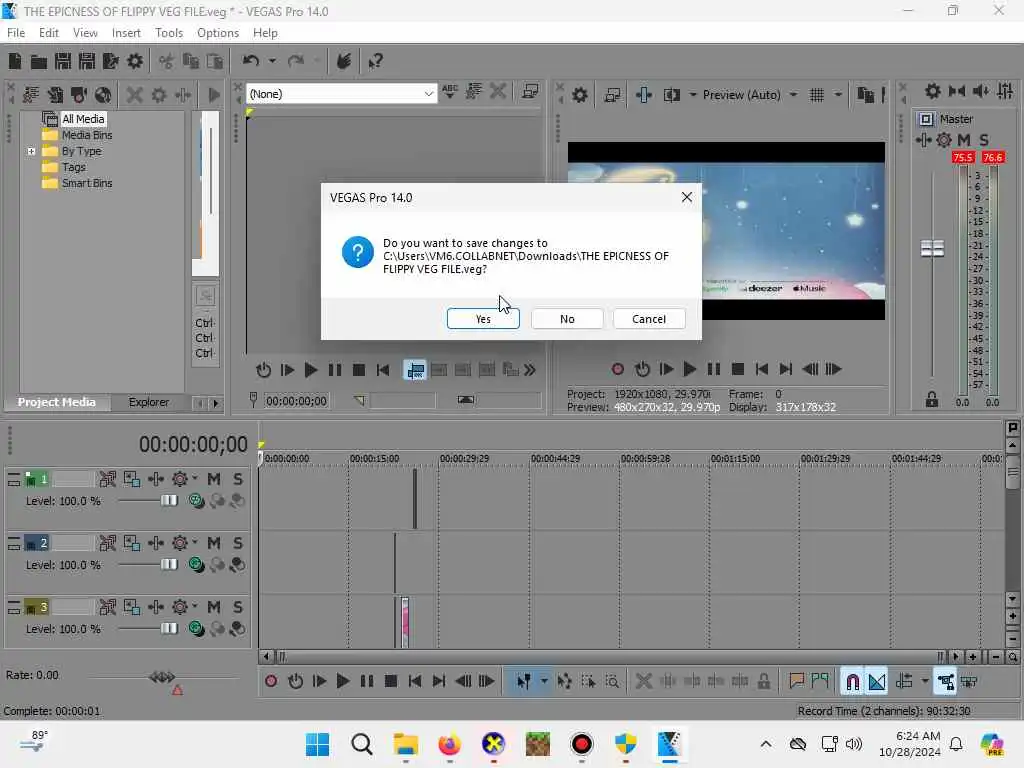Screen dimensions: 1024x768
Task: Click Play in the video preview transport
Action: (690, 370)
